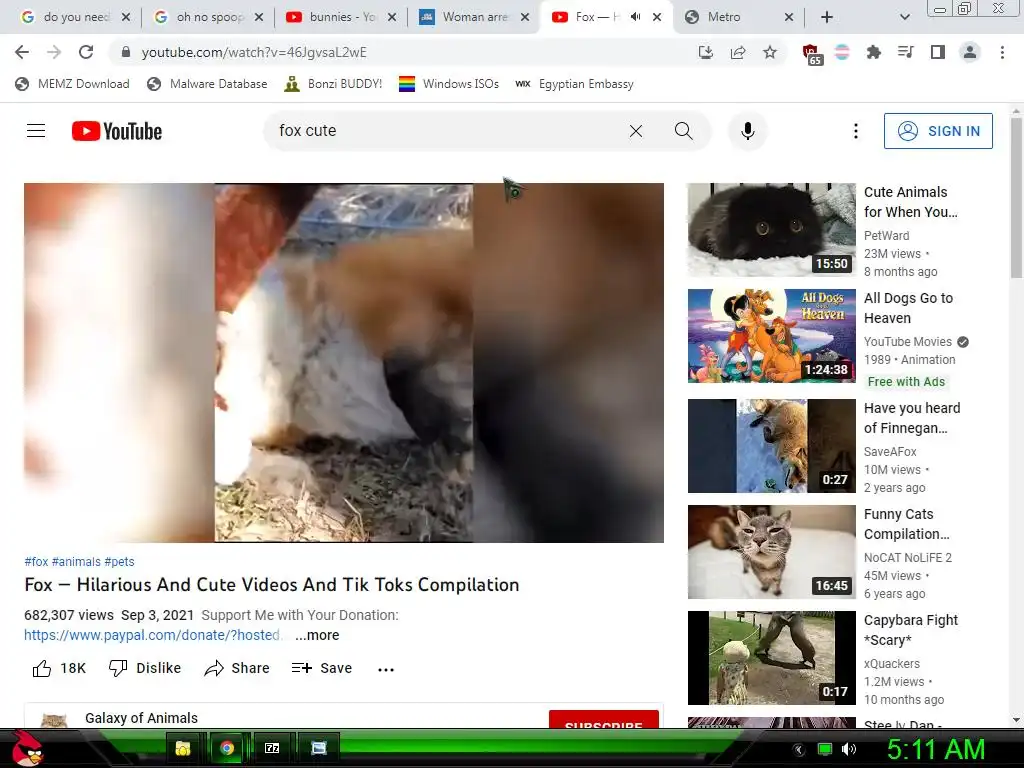Reload the current page

tap(86, 52)
